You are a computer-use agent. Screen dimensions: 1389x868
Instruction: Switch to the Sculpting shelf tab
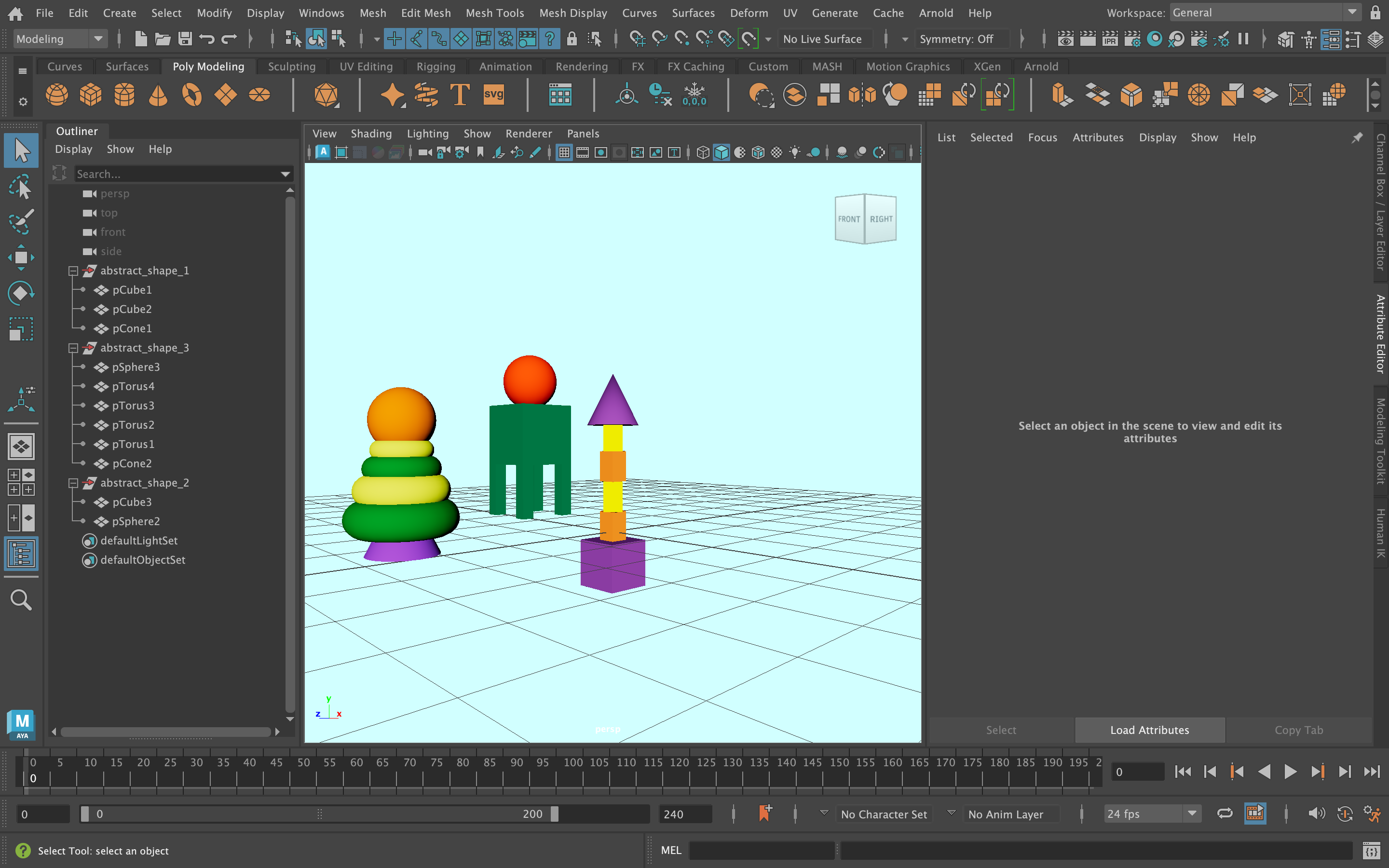292,67
